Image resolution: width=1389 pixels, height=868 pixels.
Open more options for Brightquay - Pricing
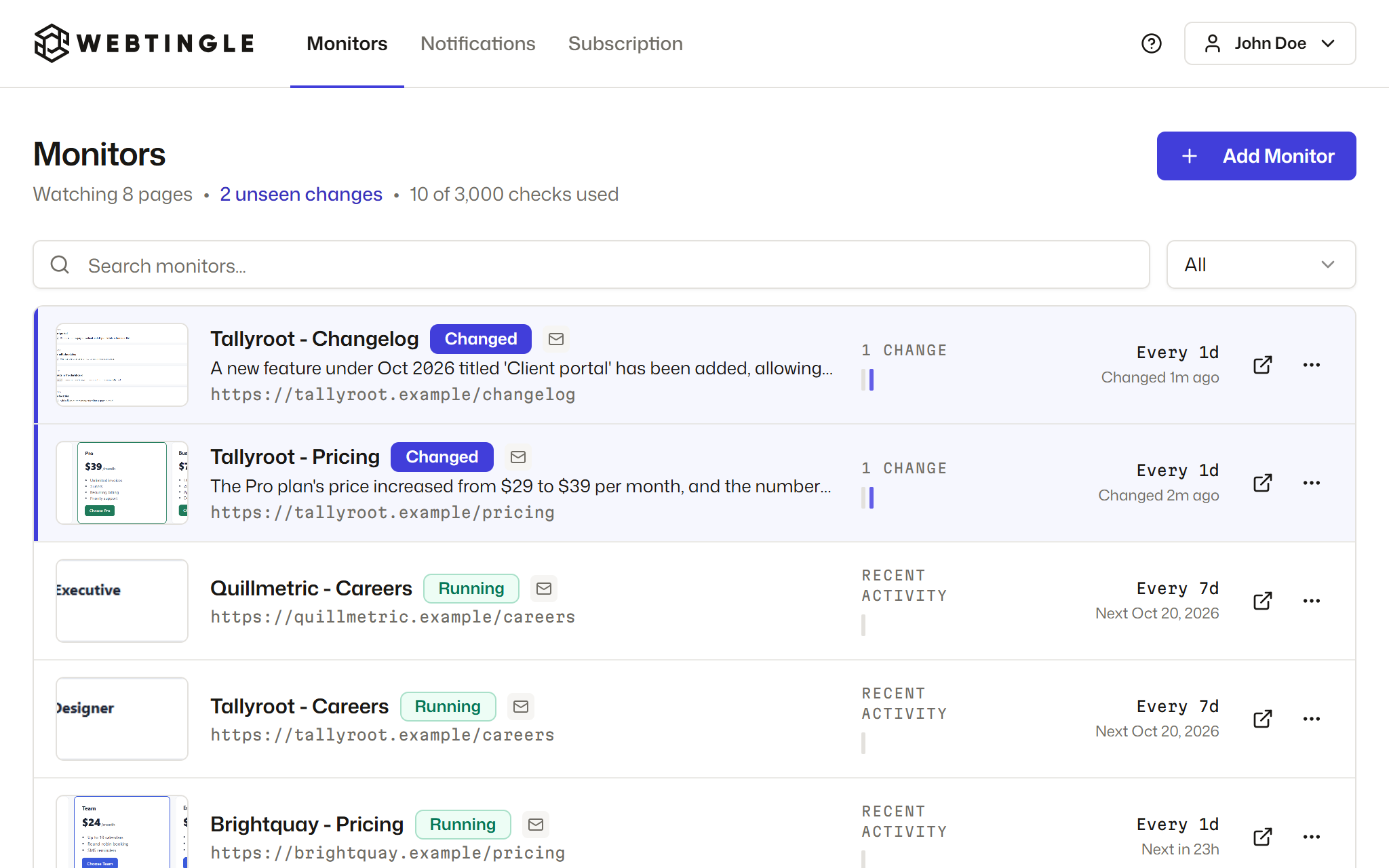[x=1311, y=837]
